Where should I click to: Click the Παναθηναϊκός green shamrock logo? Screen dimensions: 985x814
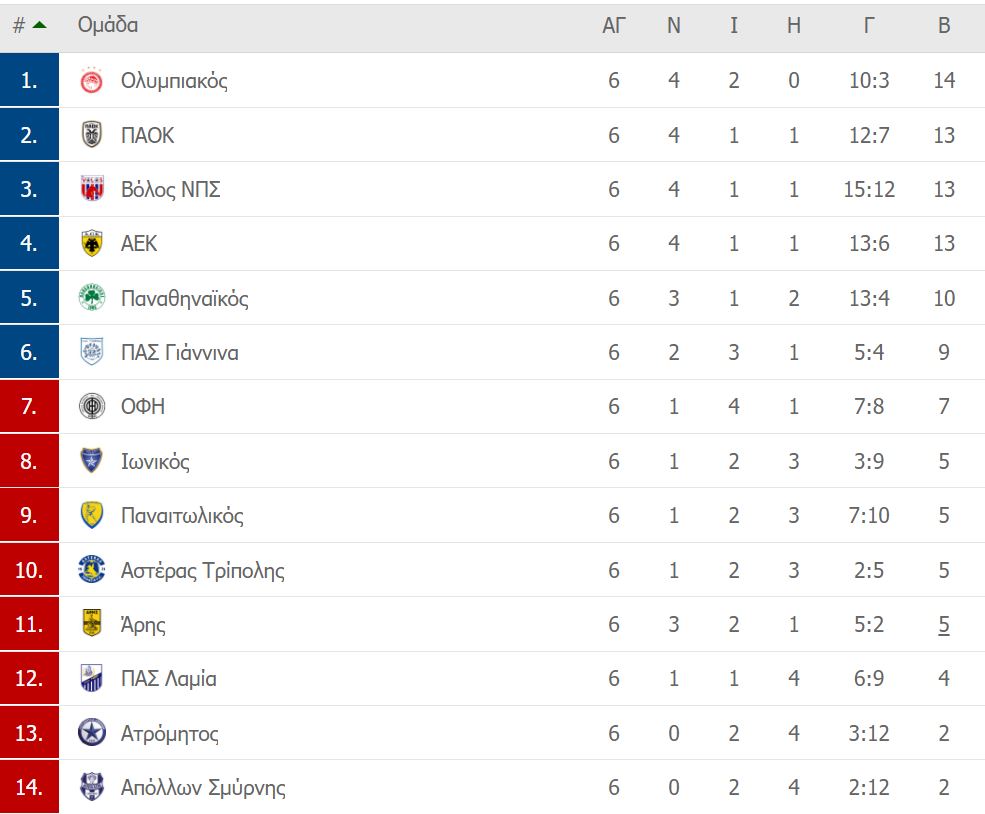(x=92, y=298)
